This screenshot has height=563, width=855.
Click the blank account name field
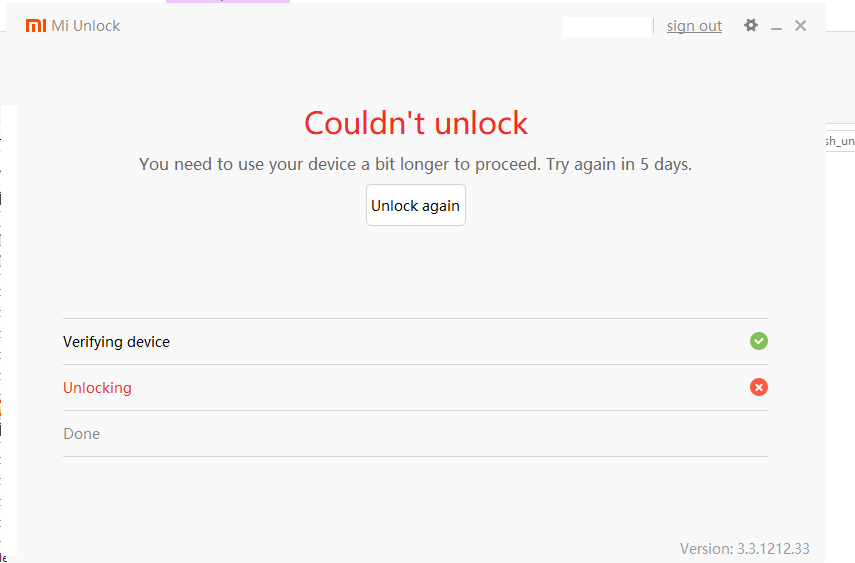[606, 26]
